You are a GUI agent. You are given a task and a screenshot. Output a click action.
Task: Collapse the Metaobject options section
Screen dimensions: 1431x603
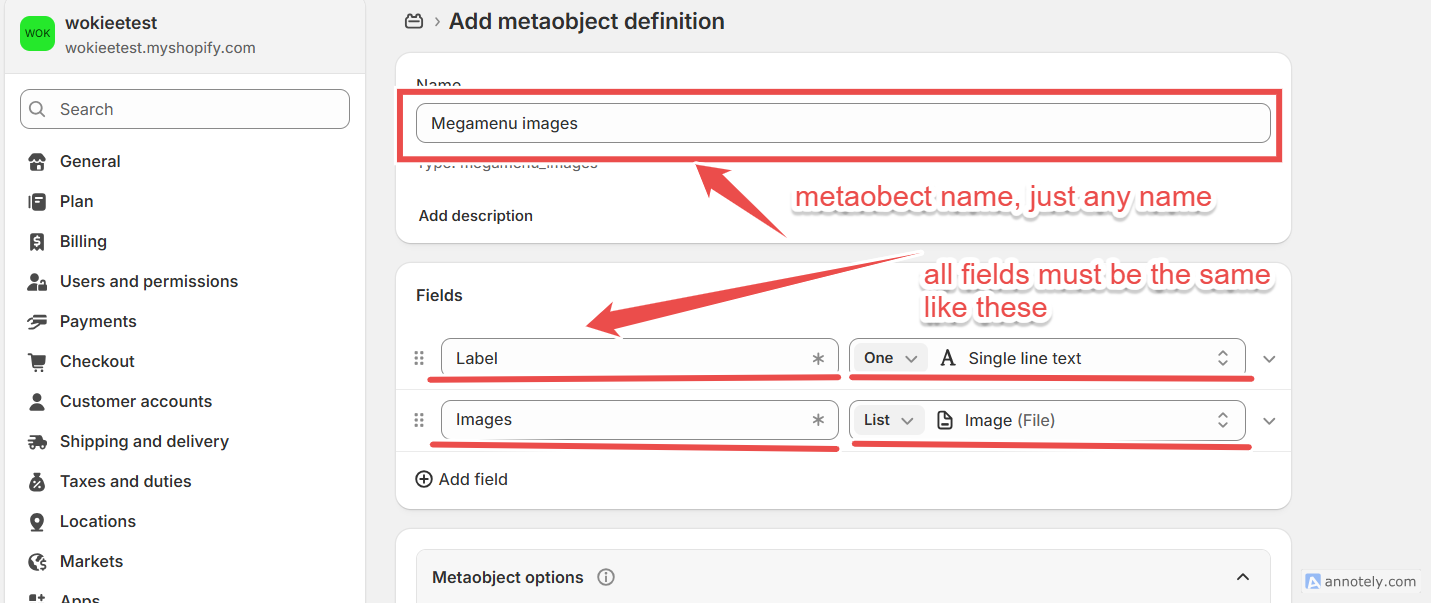[1242, 577]
